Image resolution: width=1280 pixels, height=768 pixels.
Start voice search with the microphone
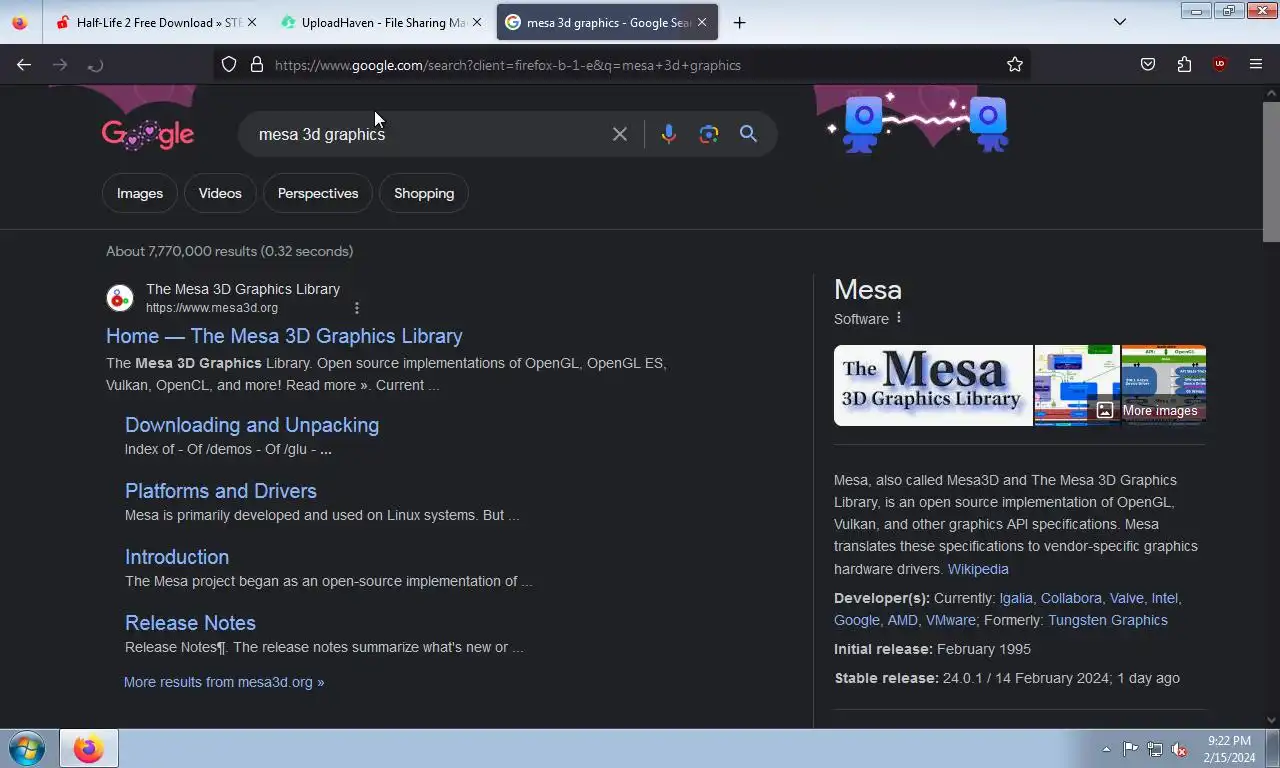click(x=669, y=134)
